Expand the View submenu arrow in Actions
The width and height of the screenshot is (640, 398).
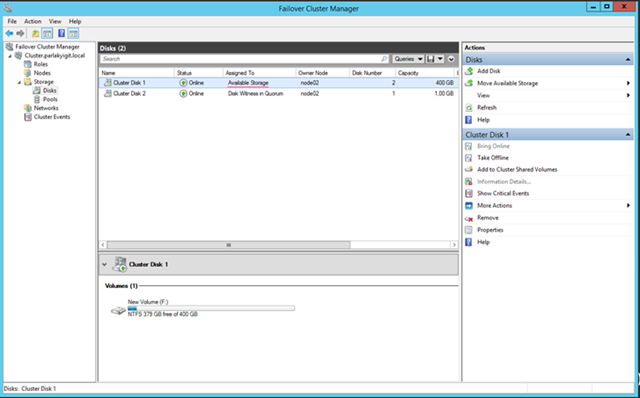[x=628, y=96]
